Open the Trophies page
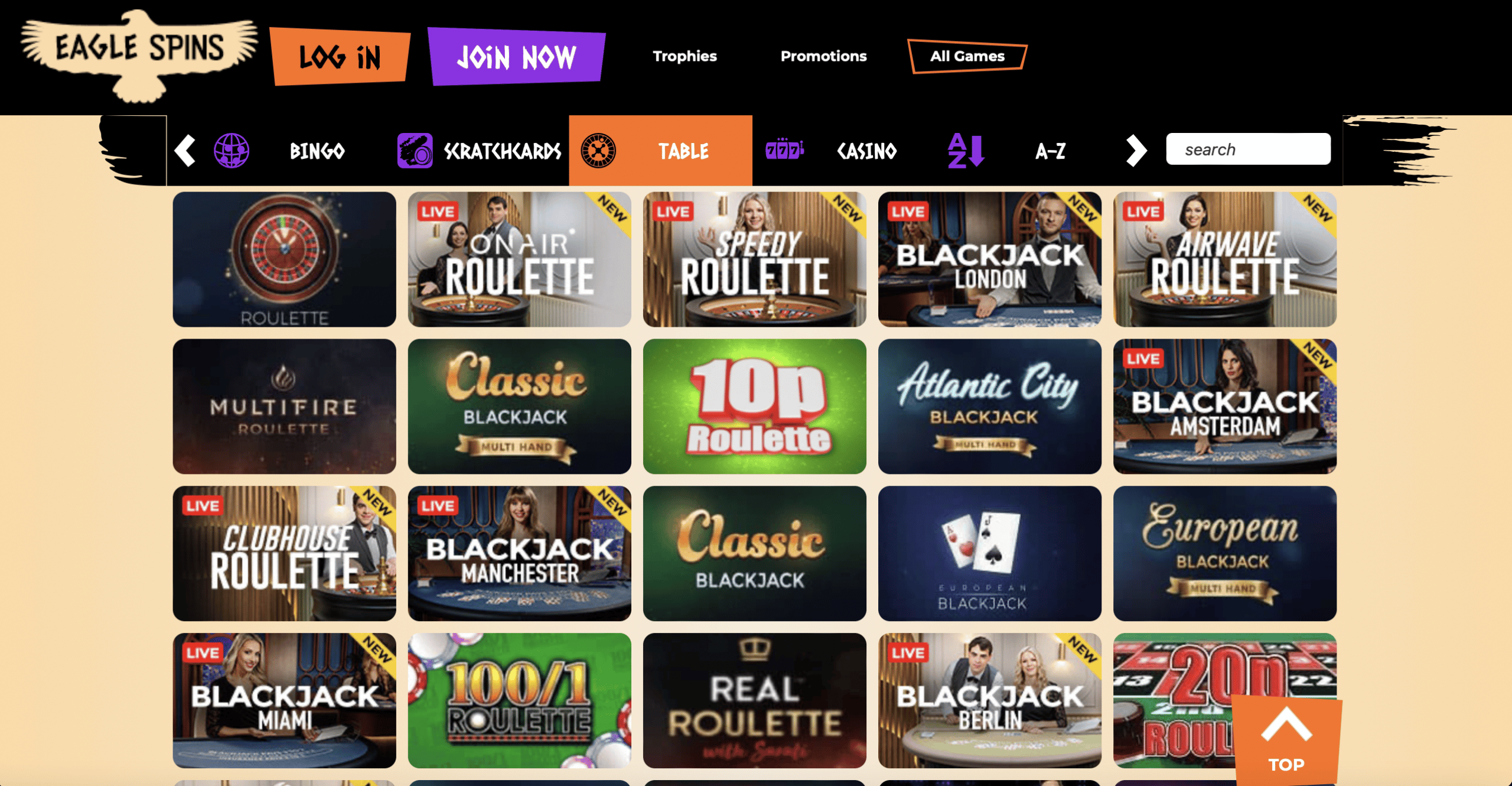The image size is (1512, 786). [x=685, y=56]
